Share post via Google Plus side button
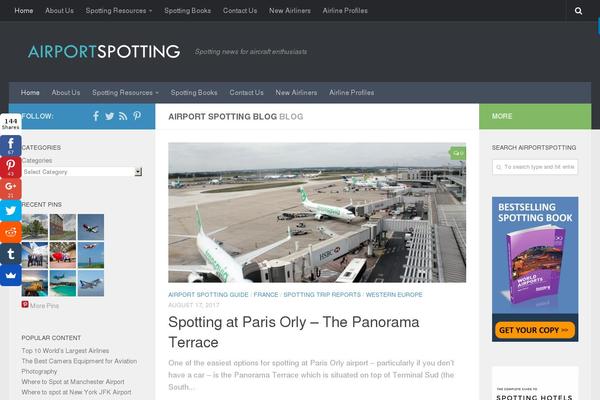 pyautogui.click(x=11, y=188)
